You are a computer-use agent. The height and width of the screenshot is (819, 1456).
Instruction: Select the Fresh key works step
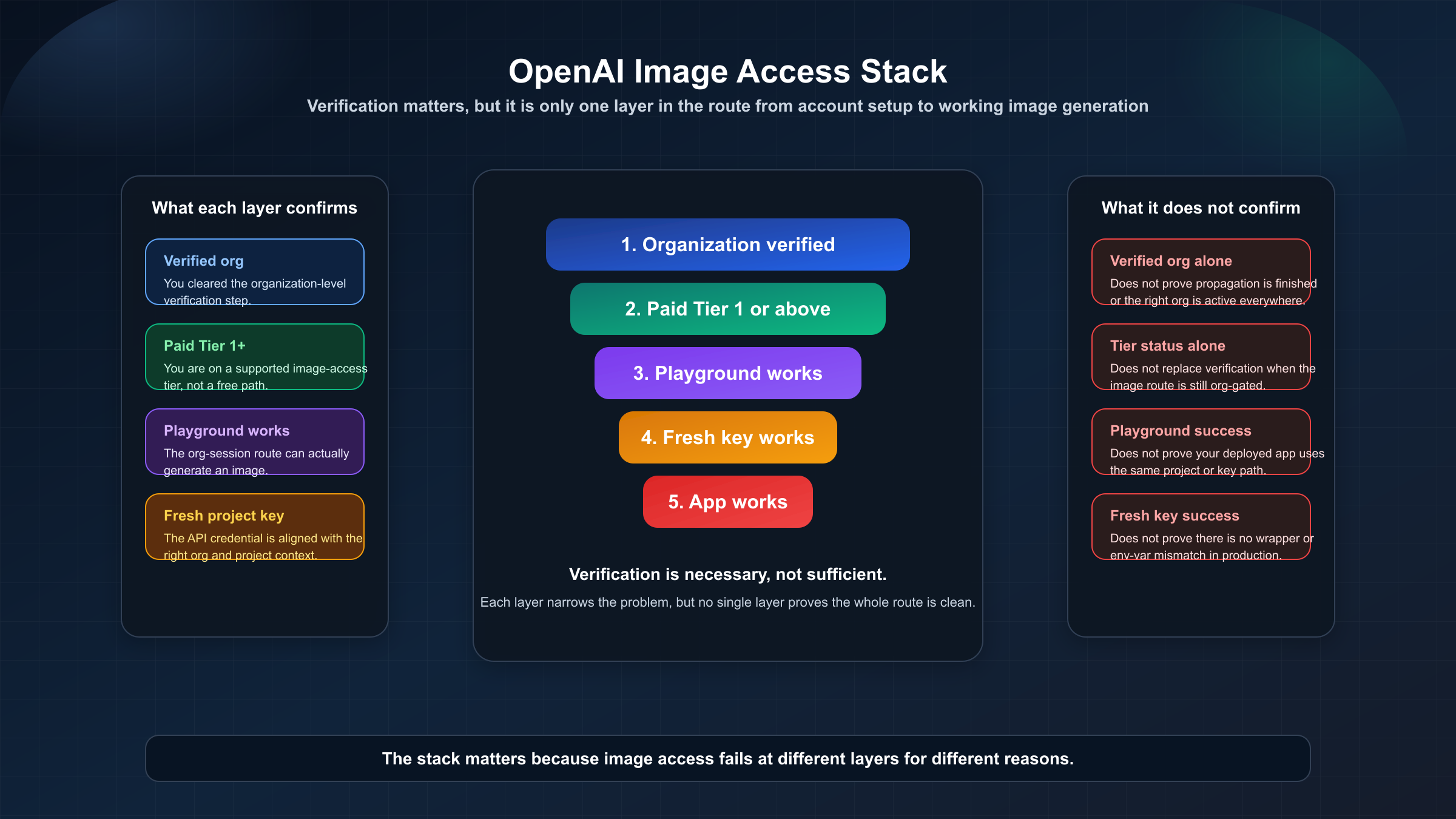tap(727, 437)
